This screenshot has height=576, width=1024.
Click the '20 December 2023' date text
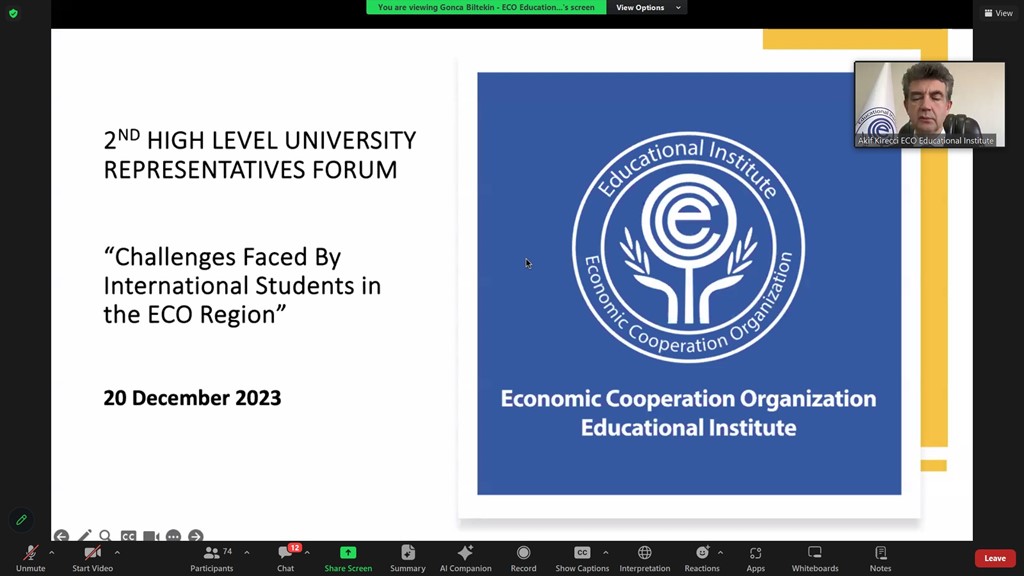point(192,398)
